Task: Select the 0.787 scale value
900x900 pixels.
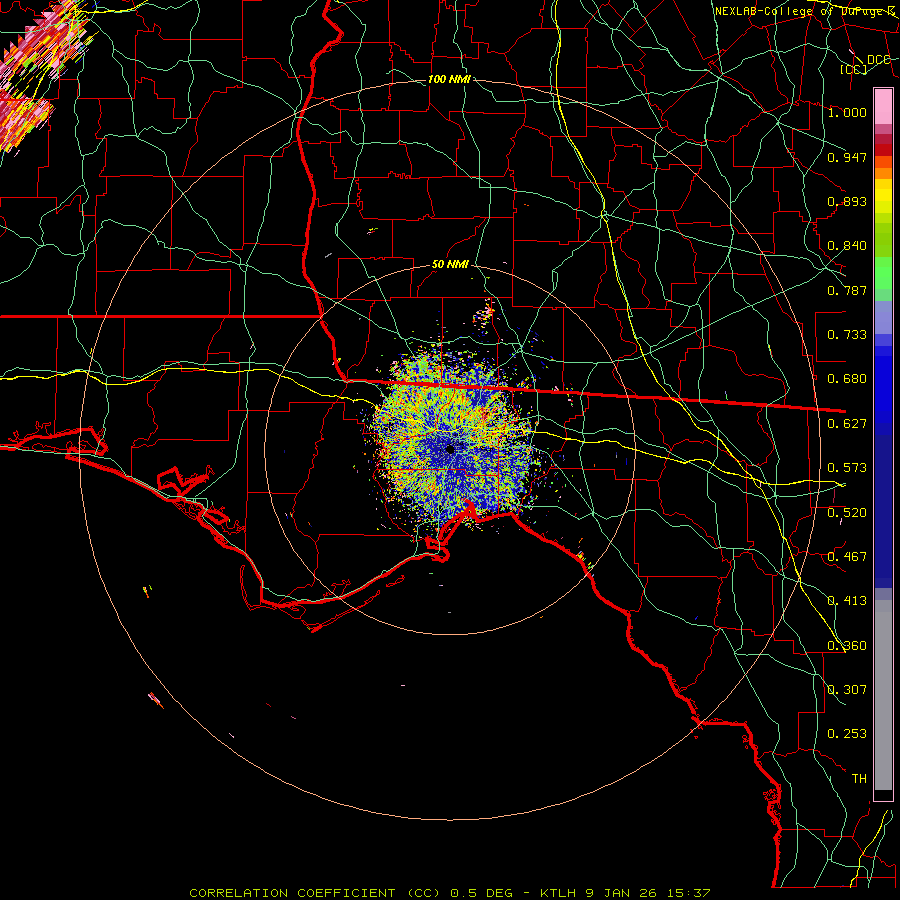Action: (x=847, y=290)
